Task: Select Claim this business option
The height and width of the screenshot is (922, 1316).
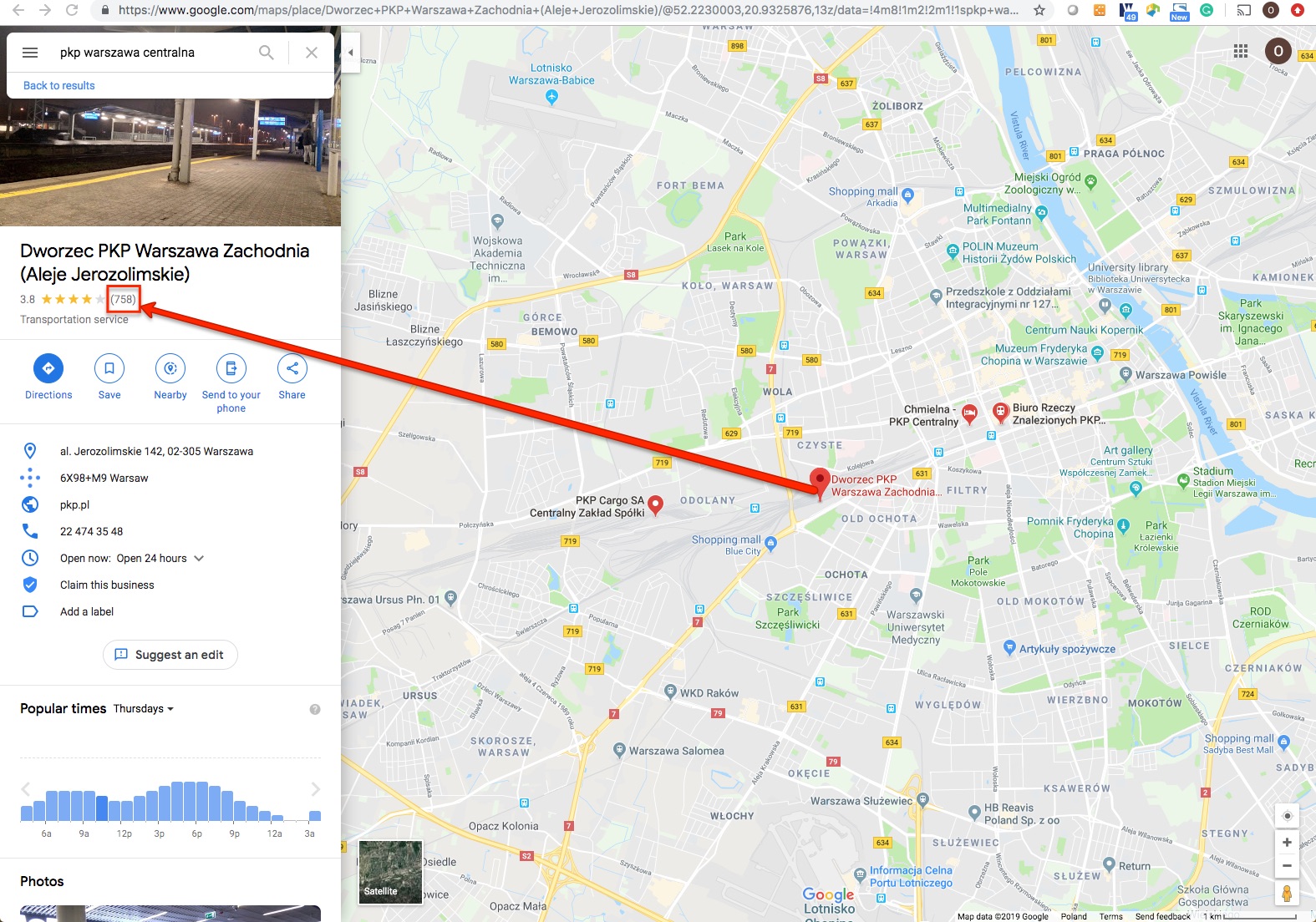Action: 107,585
